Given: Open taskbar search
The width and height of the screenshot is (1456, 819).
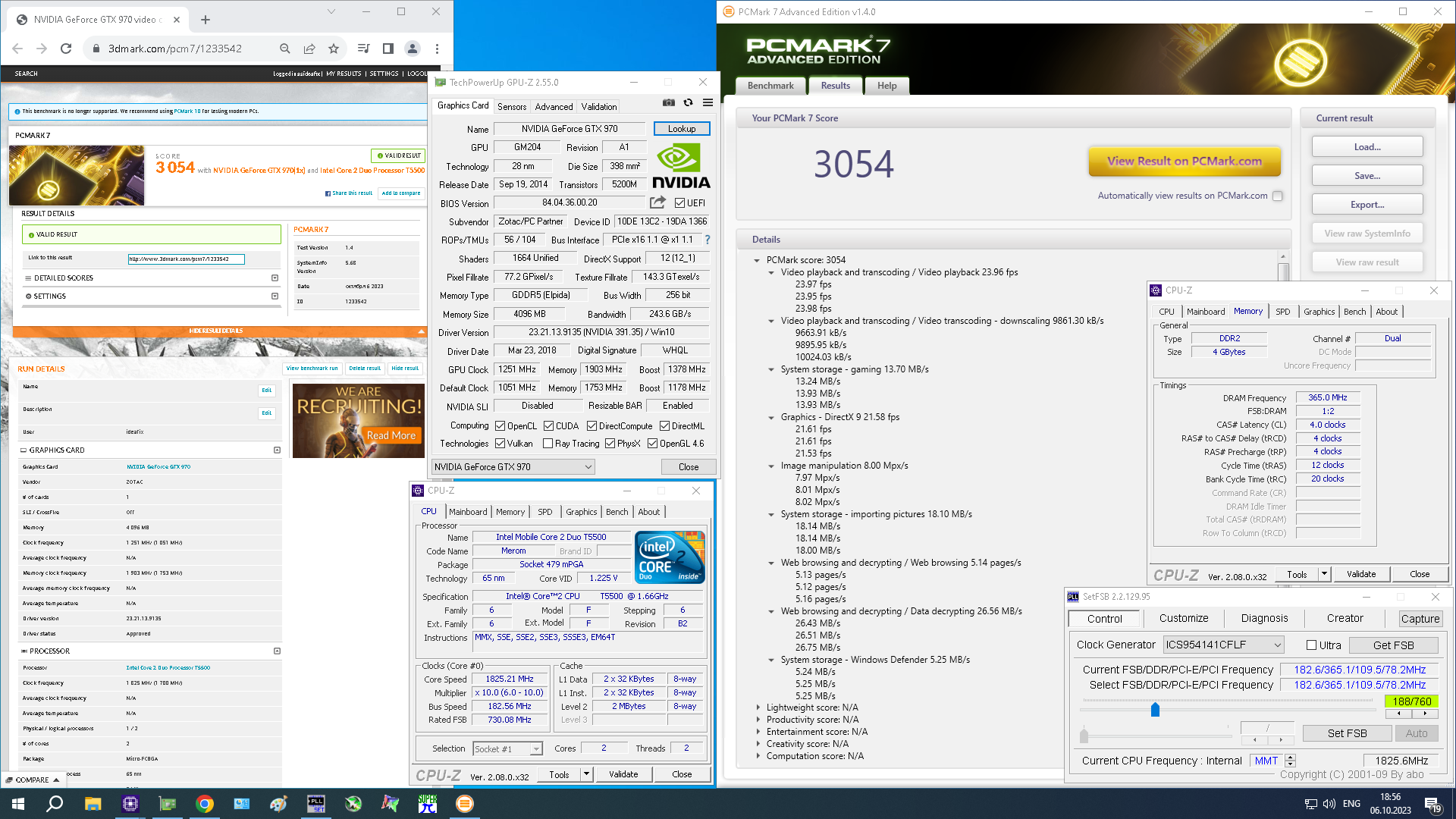Looking at the screenshot, I should pyautogui.click(x=55, y=804).
